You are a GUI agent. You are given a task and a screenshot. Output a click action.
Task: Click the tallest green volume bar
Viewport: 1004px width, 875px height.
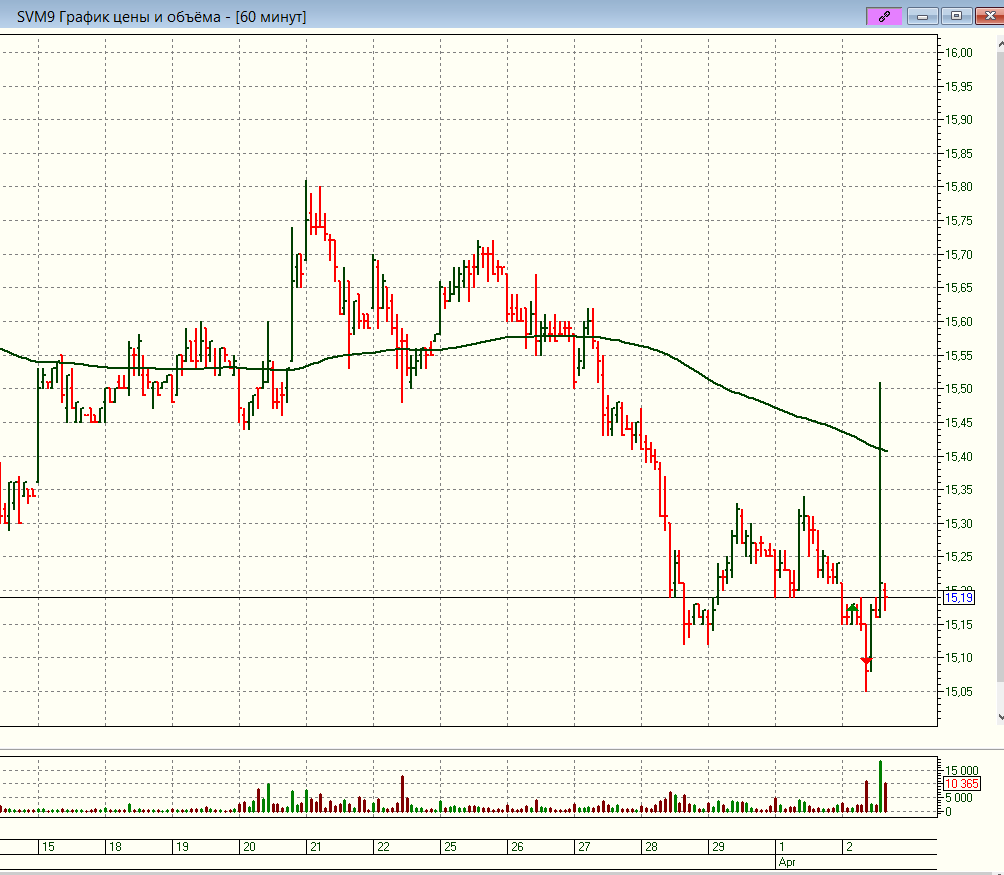pyautogui.click(x=880, y=785)
